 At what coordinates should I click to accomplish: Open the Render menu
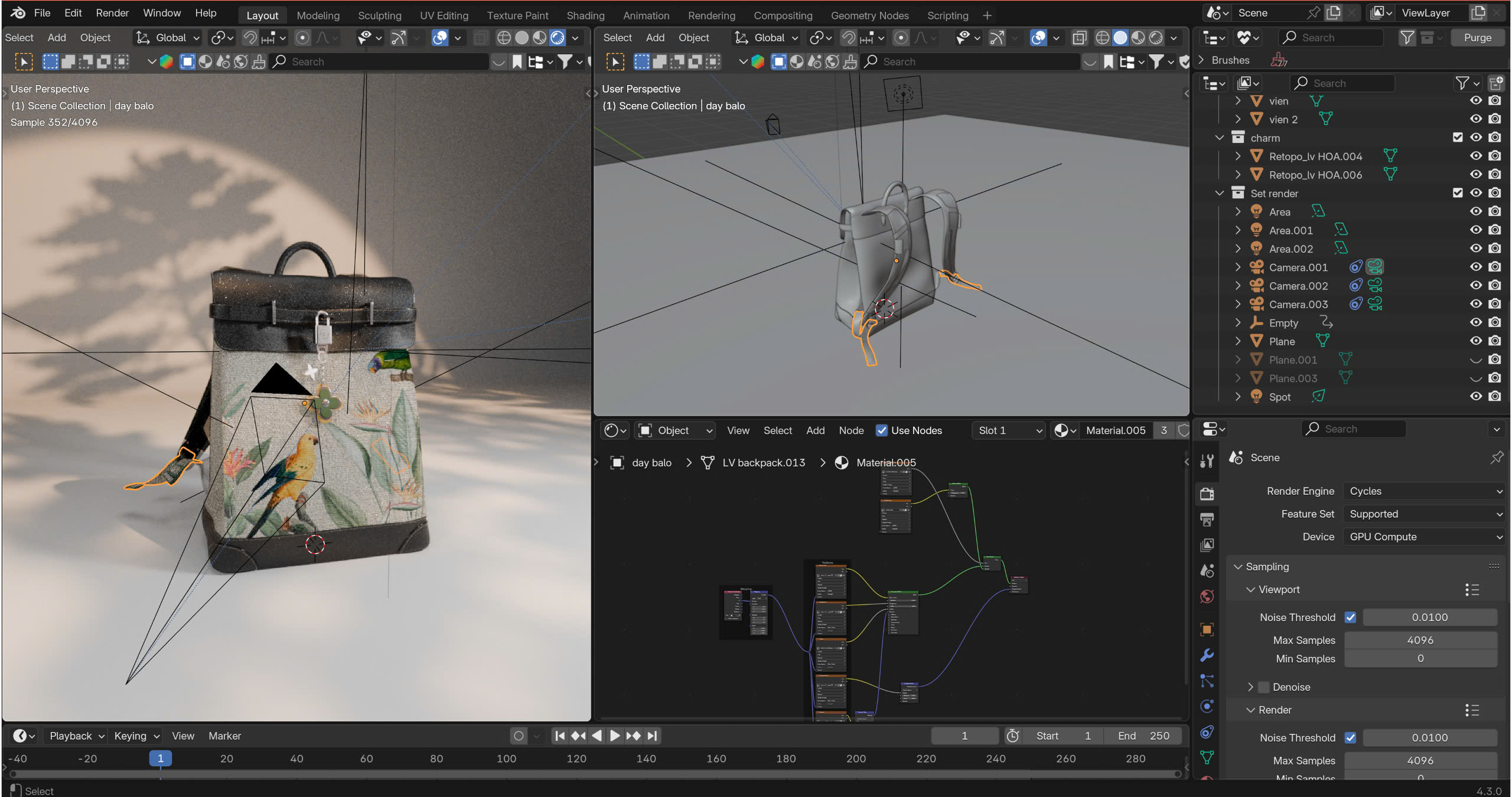112,13
